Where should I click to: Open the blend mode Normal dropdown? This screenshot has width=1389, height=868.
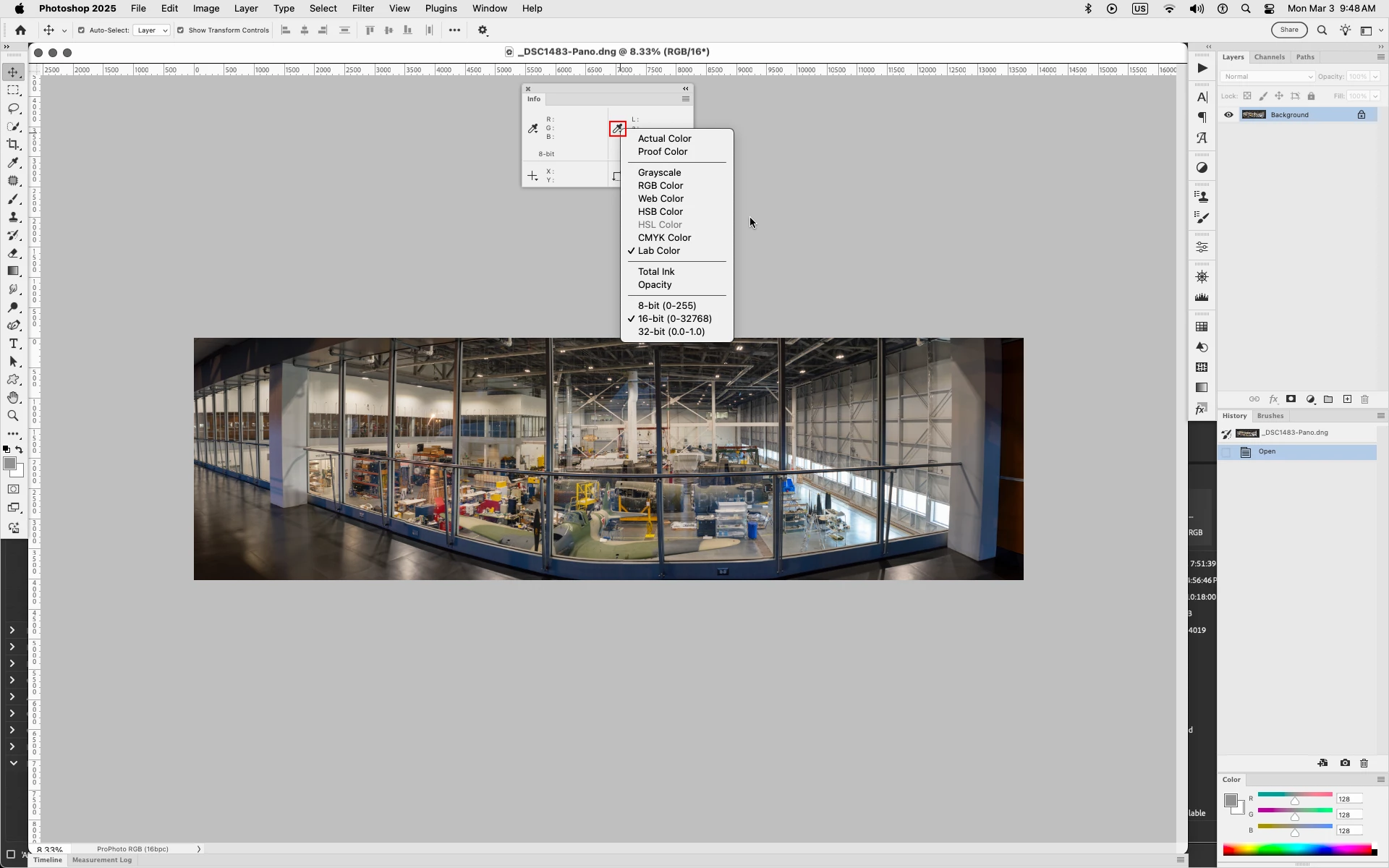1267,77
